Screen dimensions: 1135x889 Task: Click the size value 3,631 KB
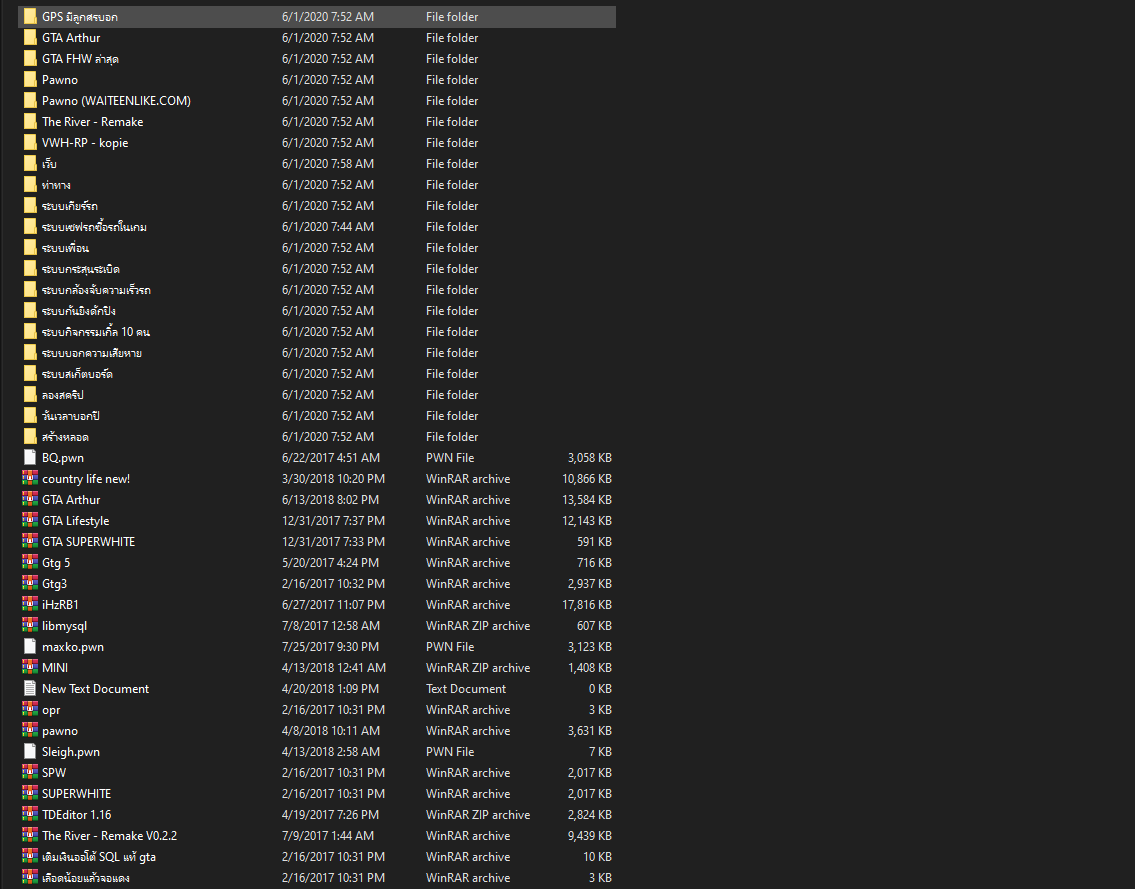point(590,730)
